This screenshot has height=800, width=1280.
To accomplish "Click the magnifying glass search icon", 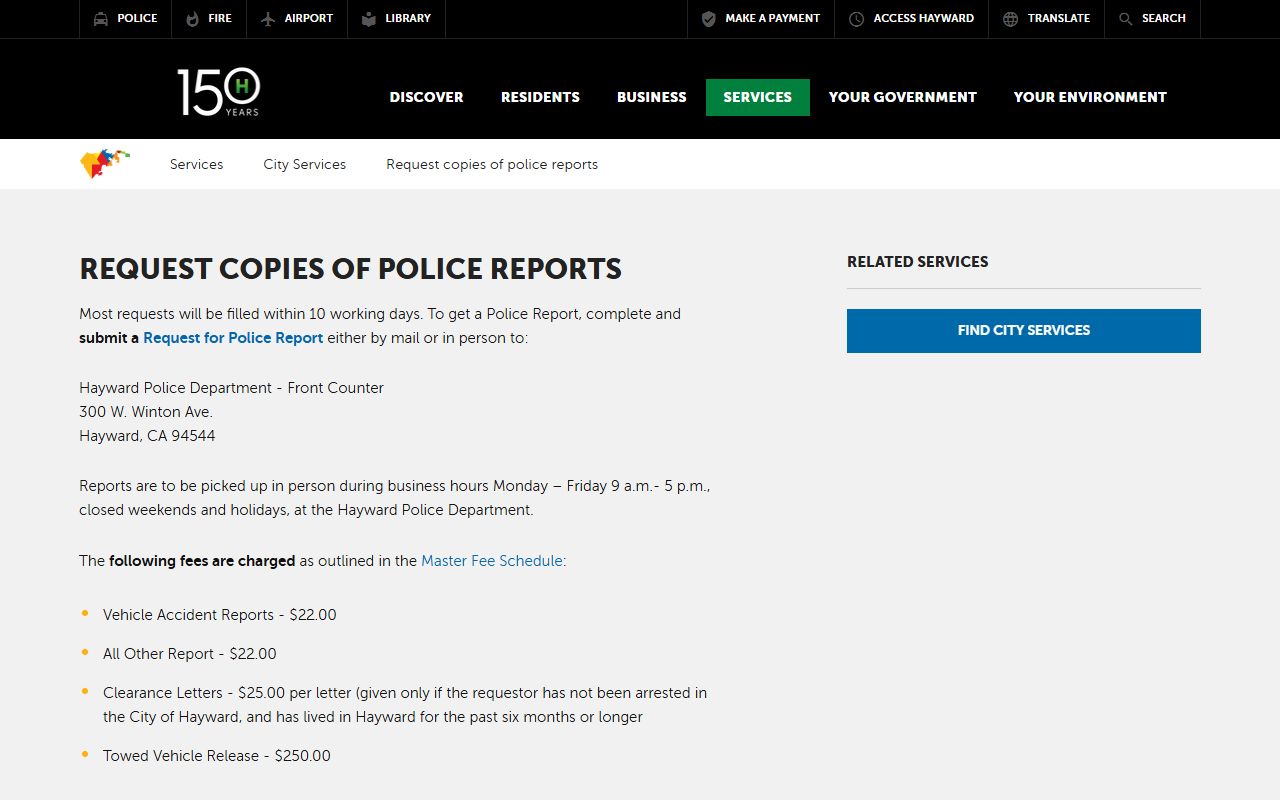I will [1126, 19].
